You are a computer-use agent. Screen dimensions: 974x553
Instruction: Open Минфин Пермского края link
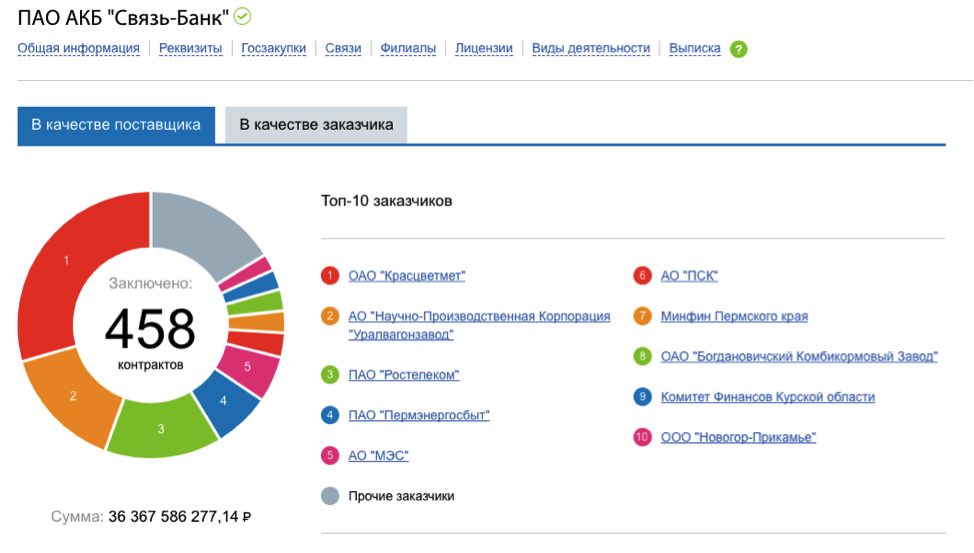[734, 316]
